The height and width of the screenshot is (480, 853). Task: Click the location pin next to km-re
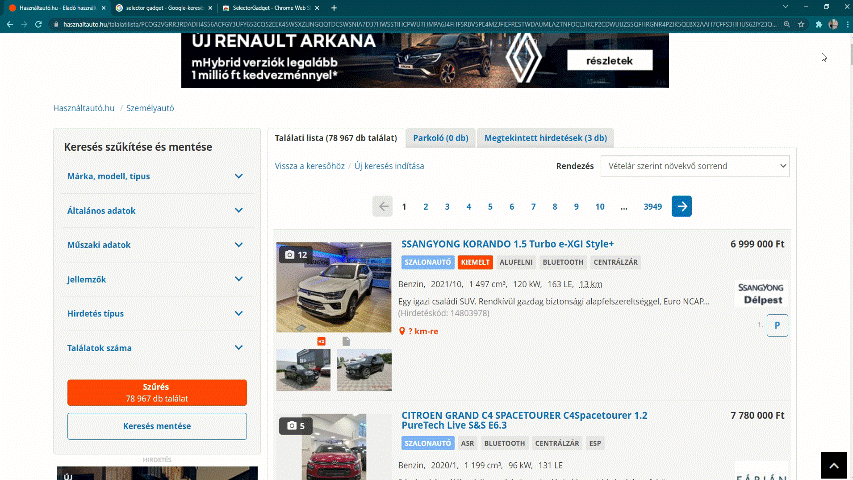click(402, 331)
